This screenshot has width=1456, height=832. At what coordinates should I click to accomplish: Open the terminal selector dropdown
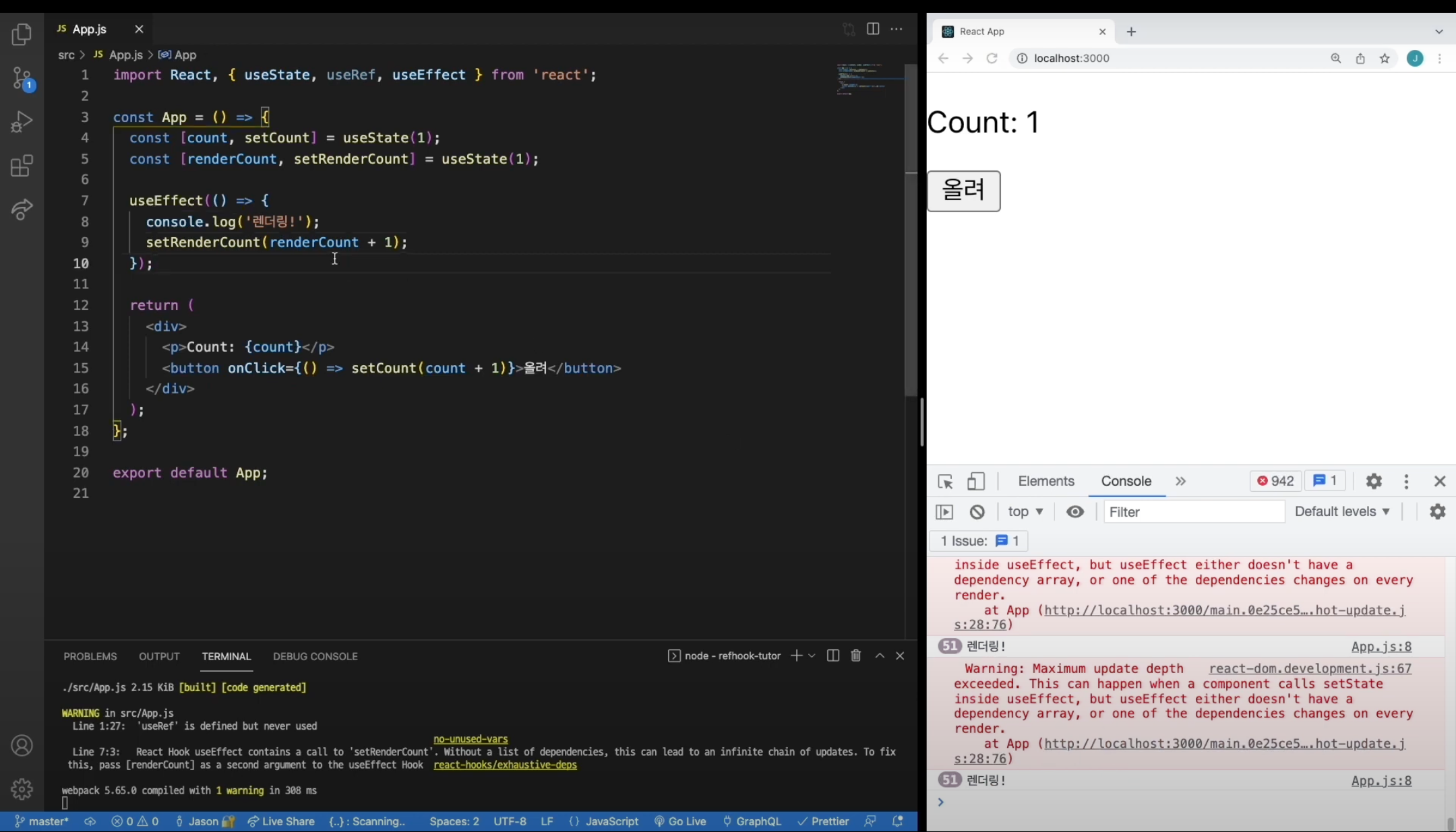(812, 655)
